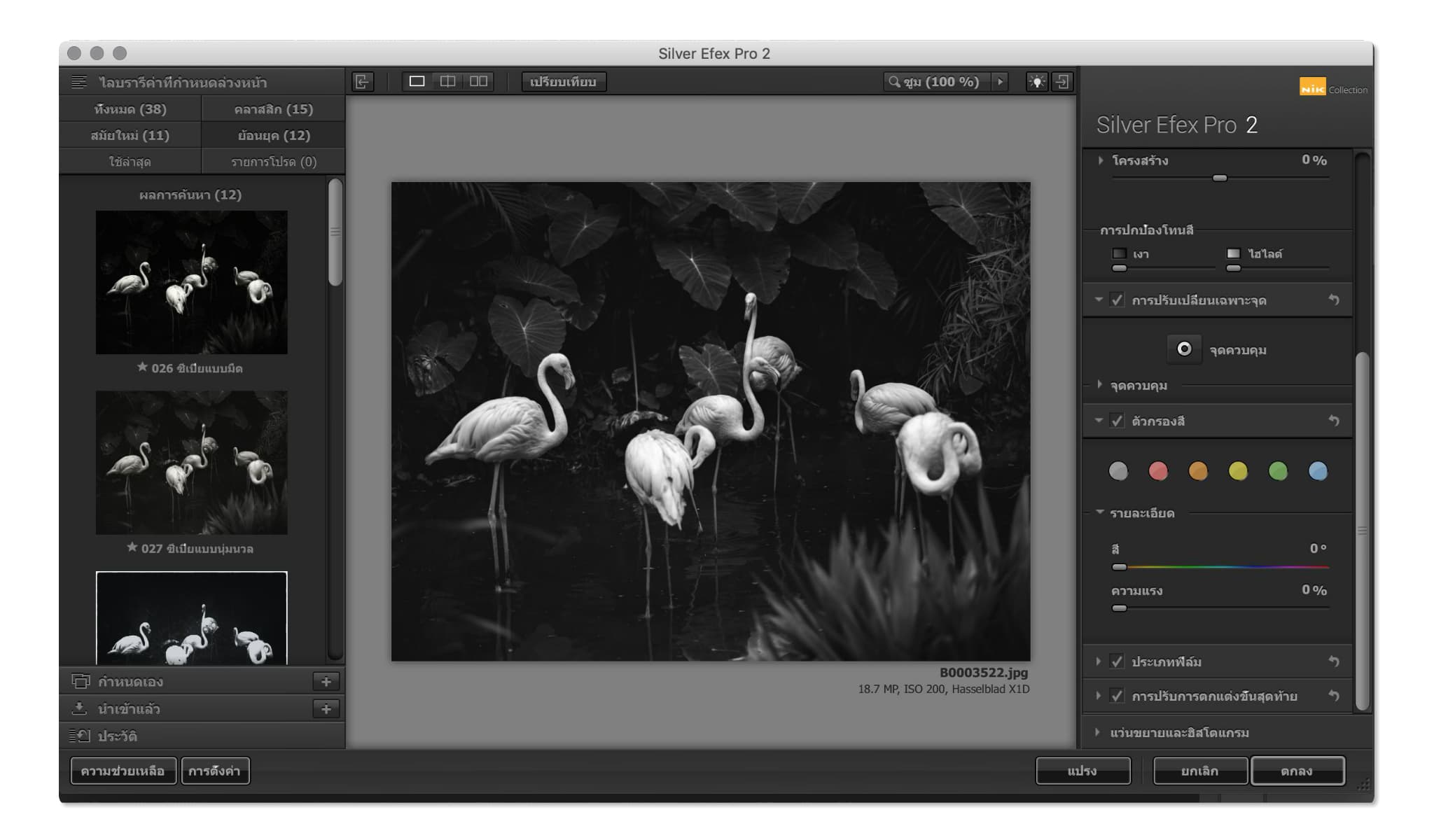Click the ความแรง strength slider handle
This screenshot has width=1434, height=840.
[1120, 608]
